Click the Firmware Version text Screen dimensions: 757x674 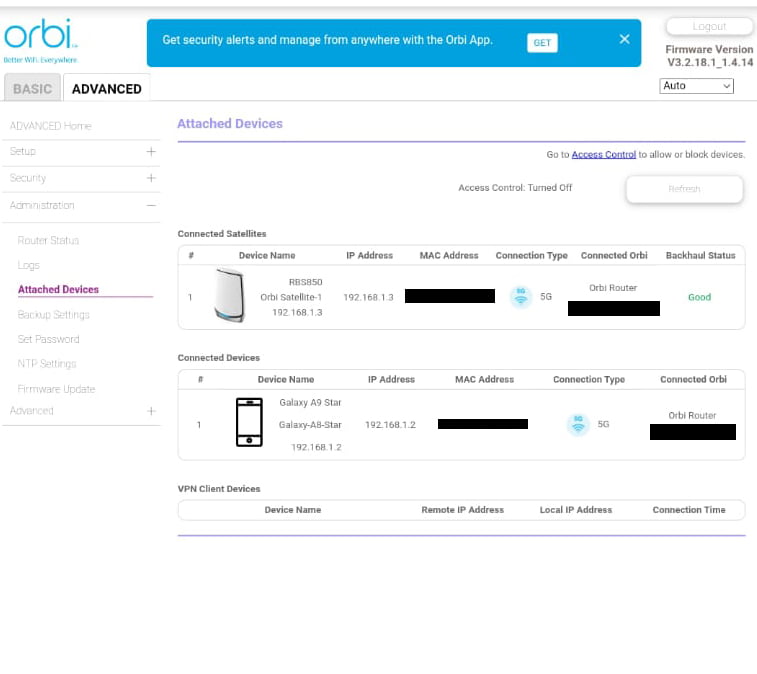(710, 56)
